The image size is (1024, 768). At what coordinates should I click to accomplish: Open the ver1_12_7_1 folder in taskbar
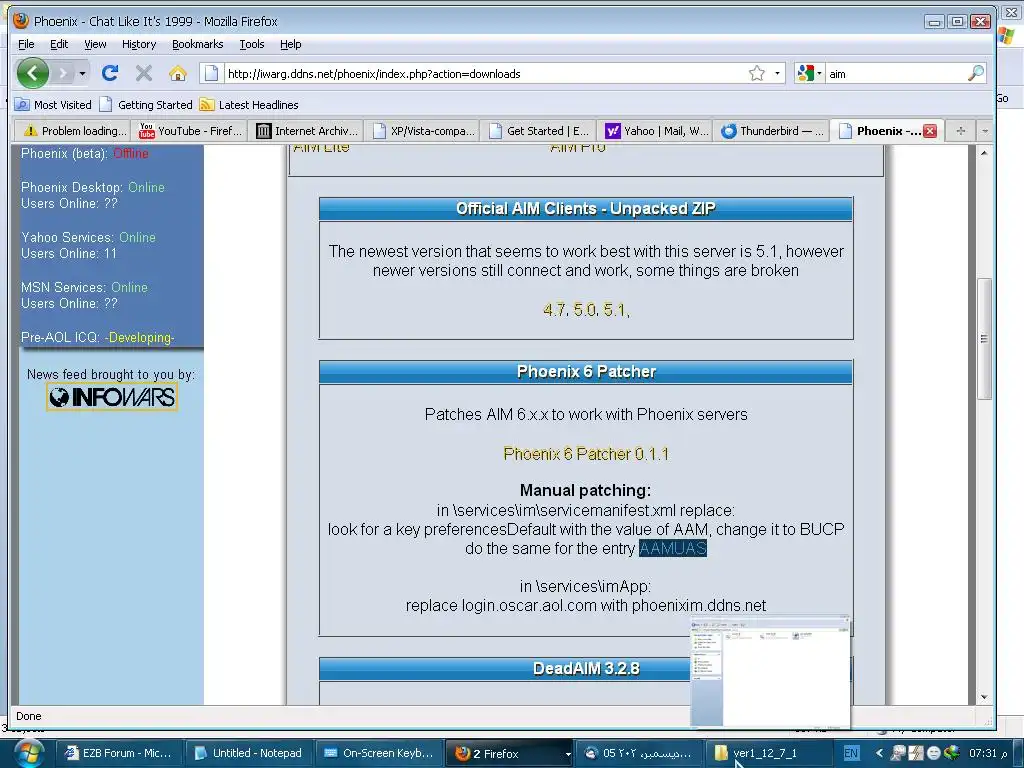pyautogui.click(x=768, y=753)
